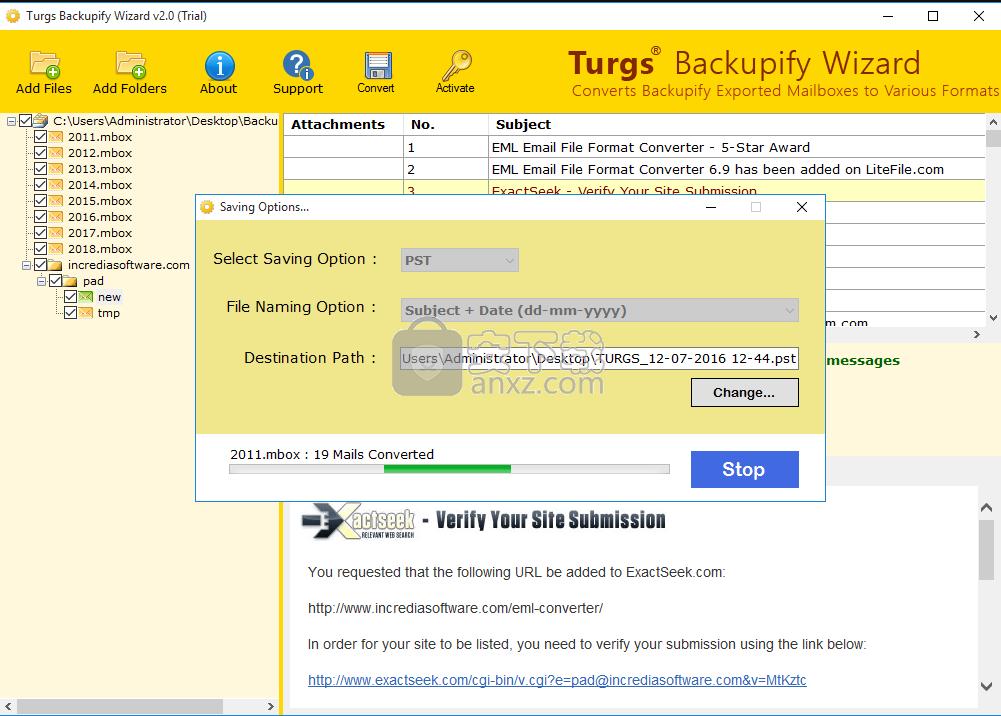Click the Change... destination button
Viewport: 1001px width, 716px height.
(x=744, y=392)
